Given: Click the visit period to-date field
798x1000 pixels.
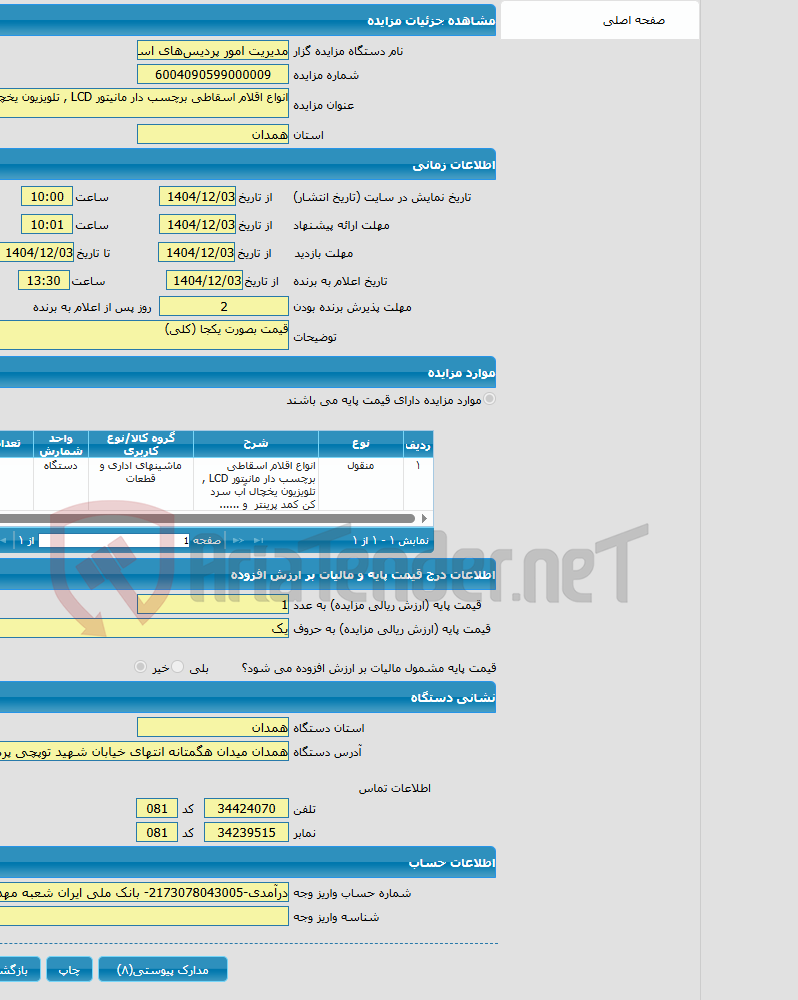Looking at the screenshot, I should pyautogui.click(x=36, y=253).
